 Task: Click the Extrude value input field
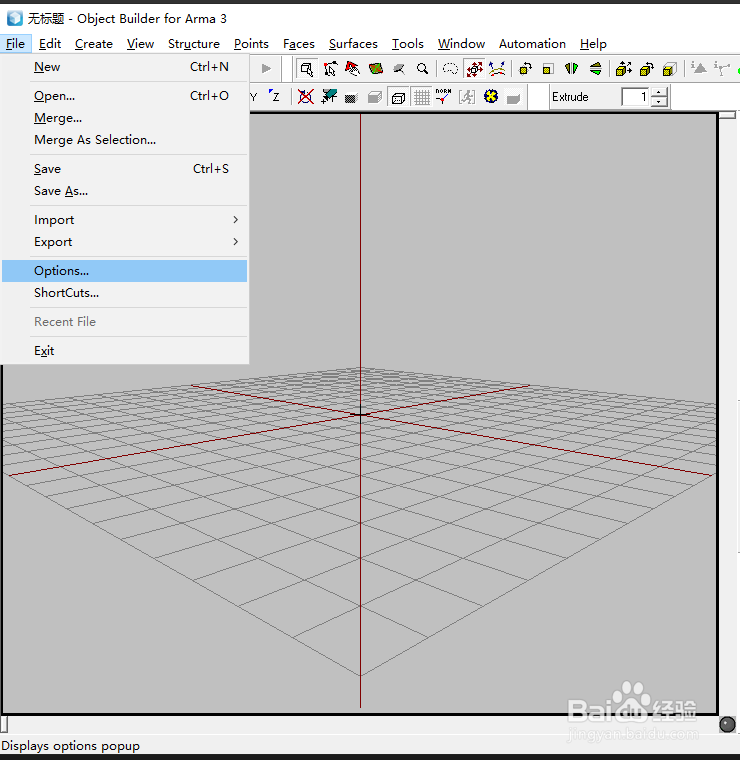click(x=635, y=97)
